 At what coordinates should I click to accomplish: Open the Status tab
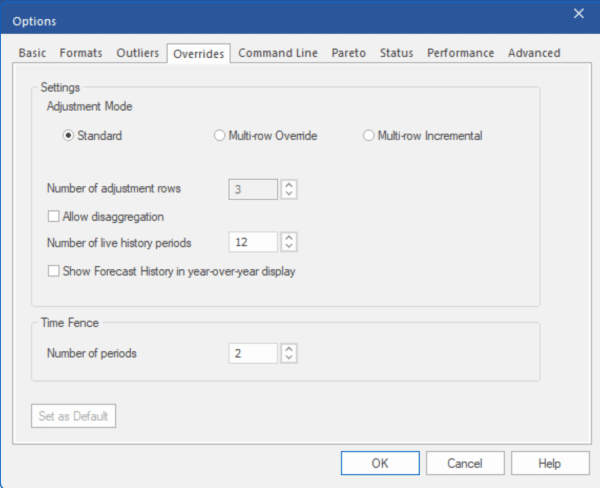tap(396, 53)
